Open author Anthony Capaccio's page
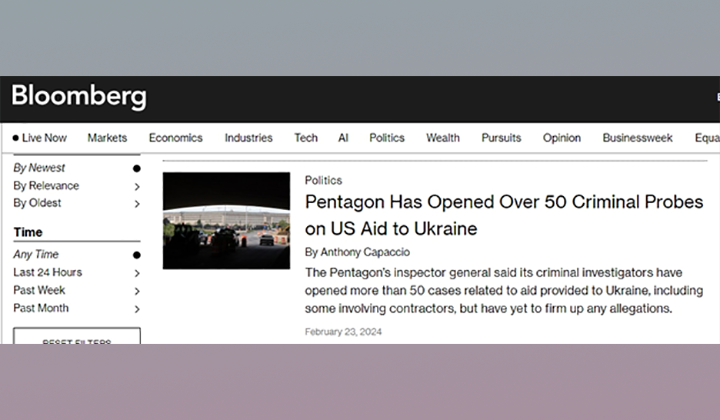Screen dimensions: 720x420 pyautogui.click(x=365, y=252)
